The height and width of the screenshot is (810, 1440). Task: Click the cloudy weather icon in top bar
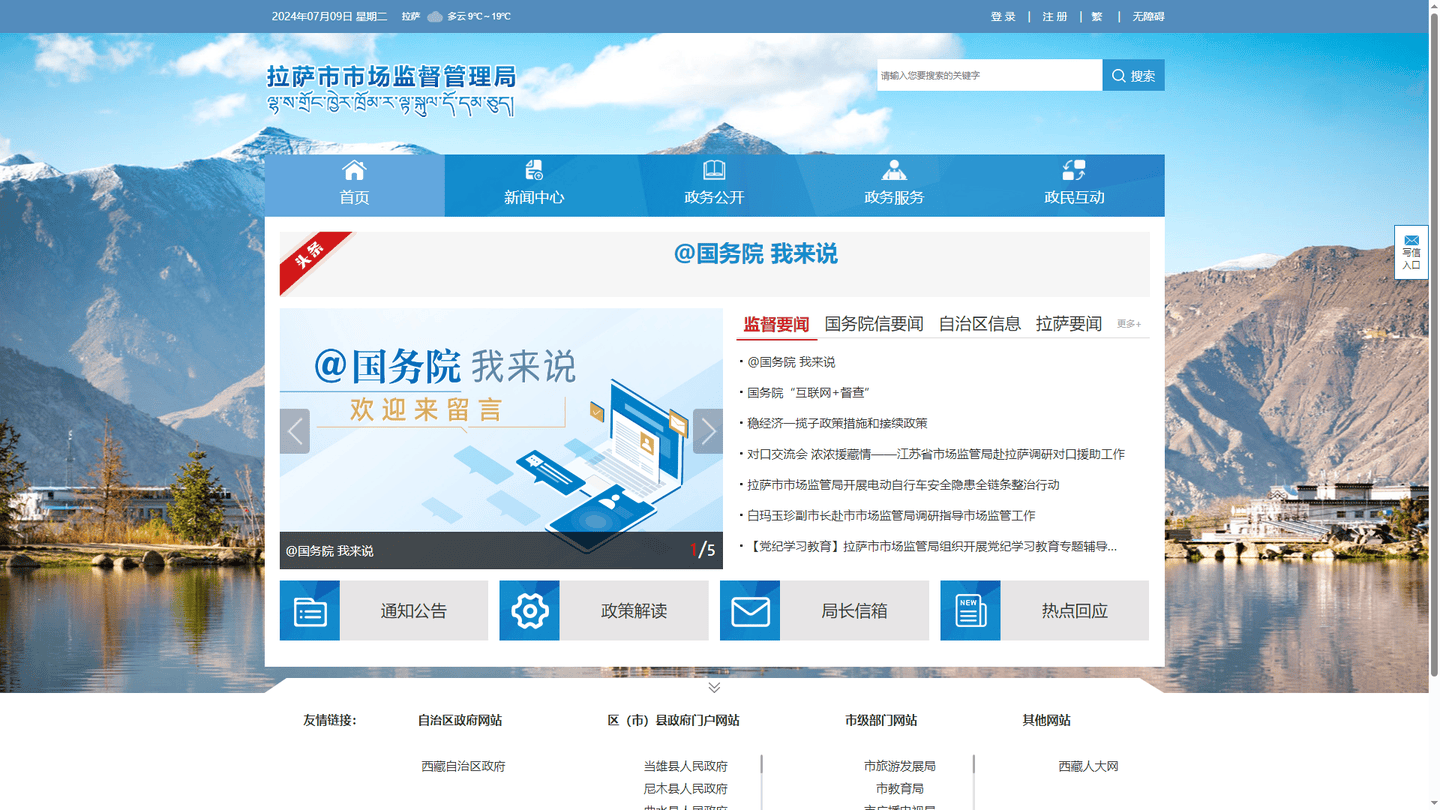tap(435, 17)
